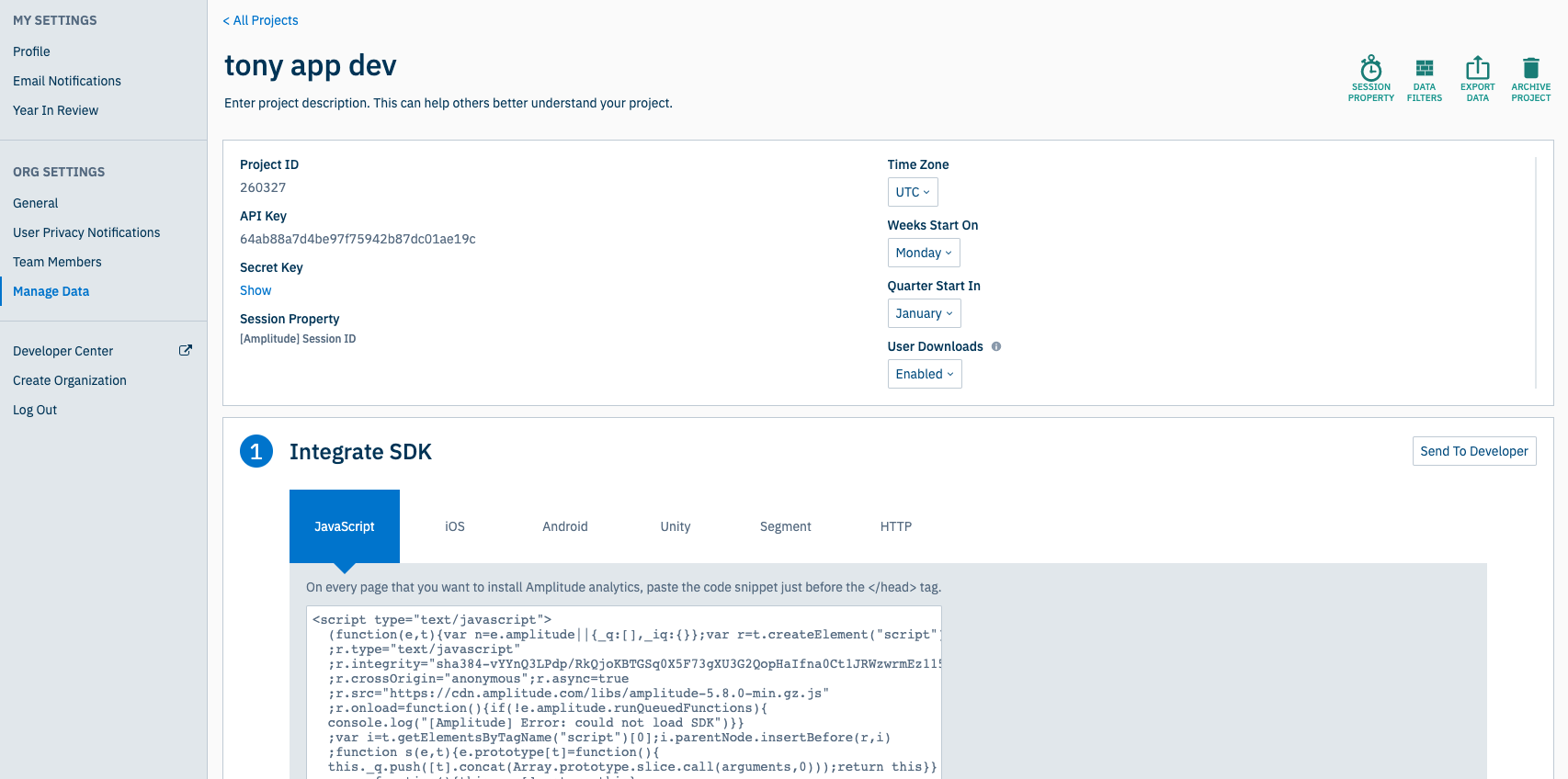
Task: Select the JavaScript SDK tab
Action: 345,526
